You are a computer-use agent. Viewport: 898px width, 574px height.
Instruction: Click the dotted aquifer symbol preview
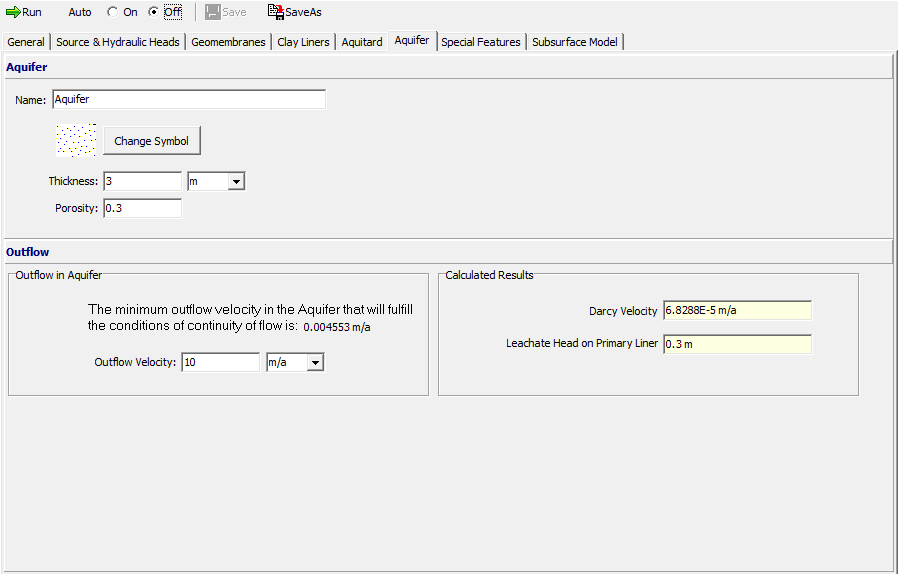click(x=76, y=141)
